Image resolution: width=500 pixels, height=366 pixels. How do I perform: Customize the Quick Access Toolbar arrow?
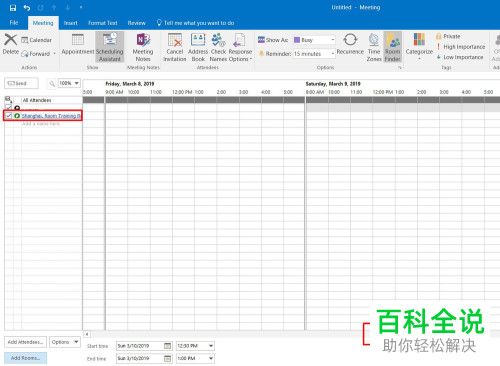pyautogui.click(x=81, y=8)
